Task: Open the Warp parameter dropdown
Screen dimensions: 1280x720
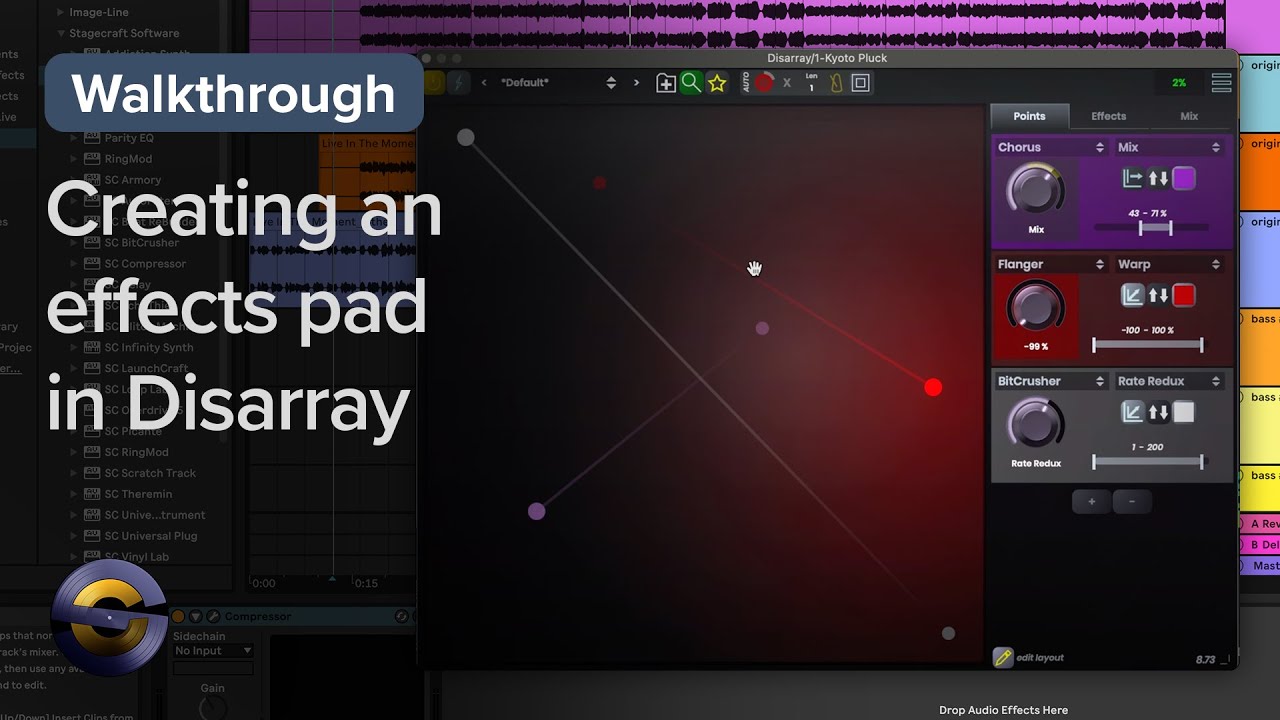Action: tap(1170, 264)
